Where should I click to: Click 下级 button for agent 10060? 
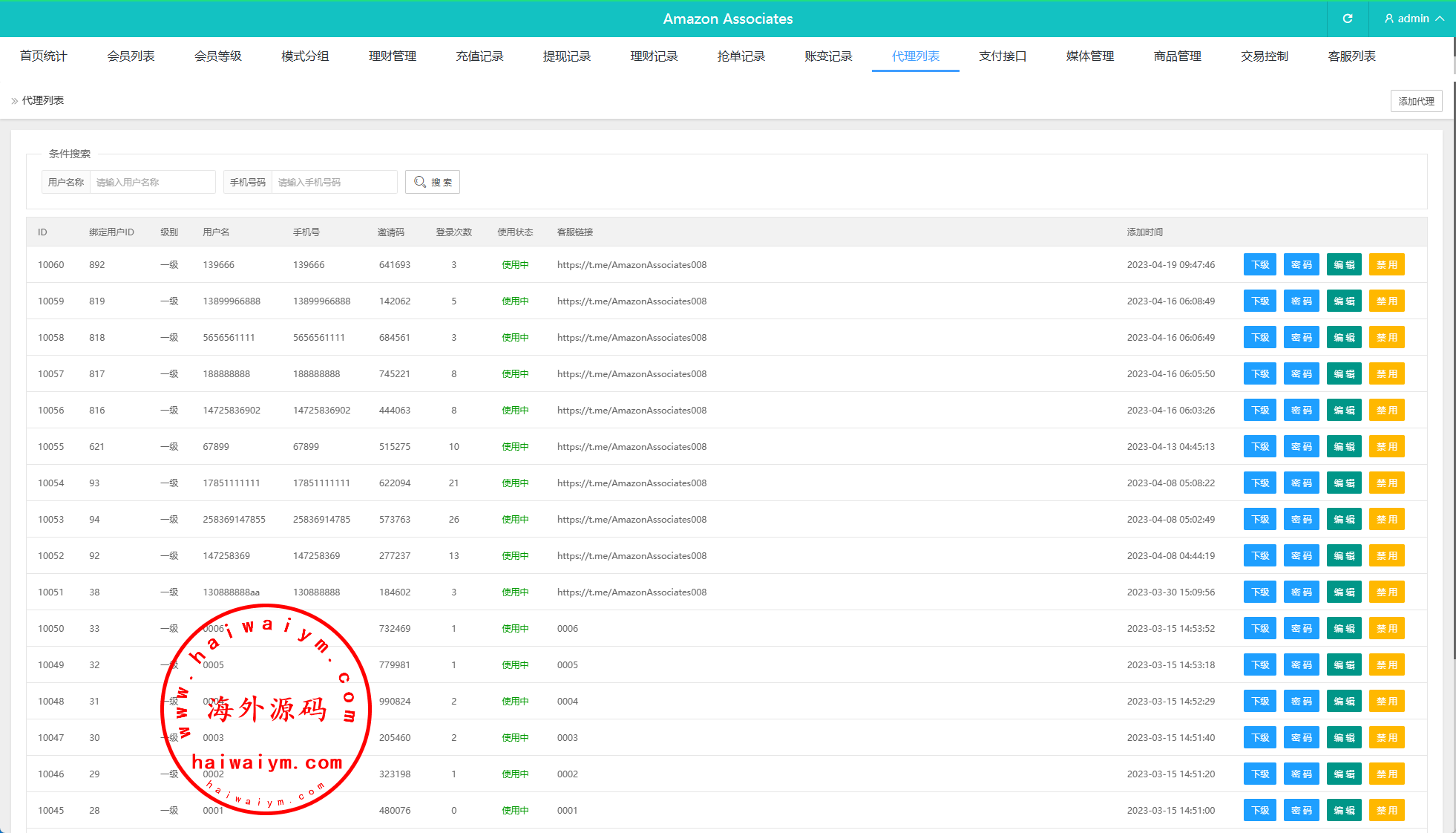(x=1259, y=265)
